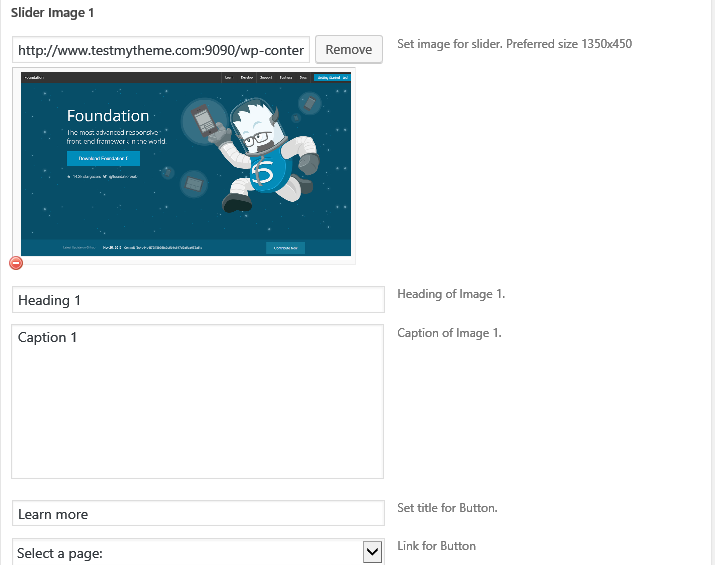Screen dimensions: 715x565
Task: Click the 'Heading of Image 1.' description
Action: 451,294
